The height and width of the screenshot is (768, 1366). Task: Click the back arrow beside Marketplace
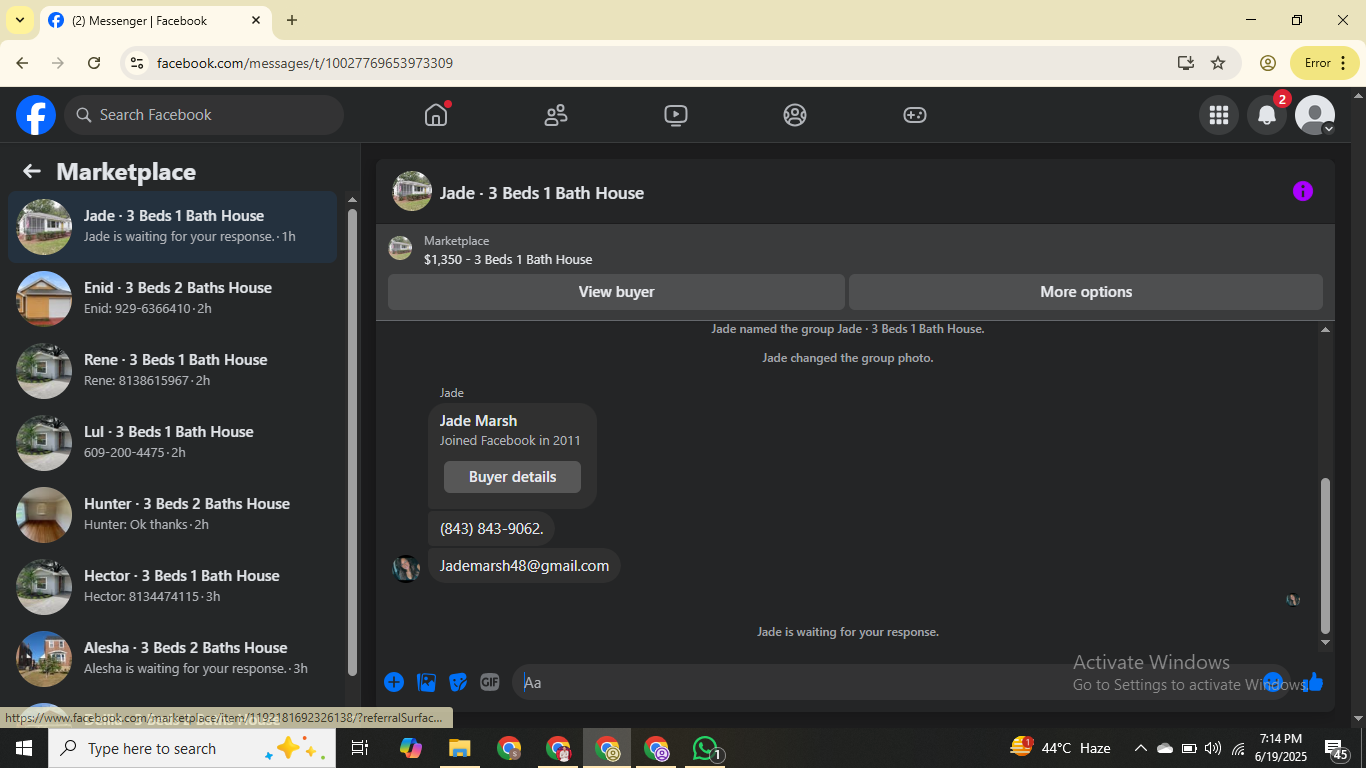click(32, 172)
